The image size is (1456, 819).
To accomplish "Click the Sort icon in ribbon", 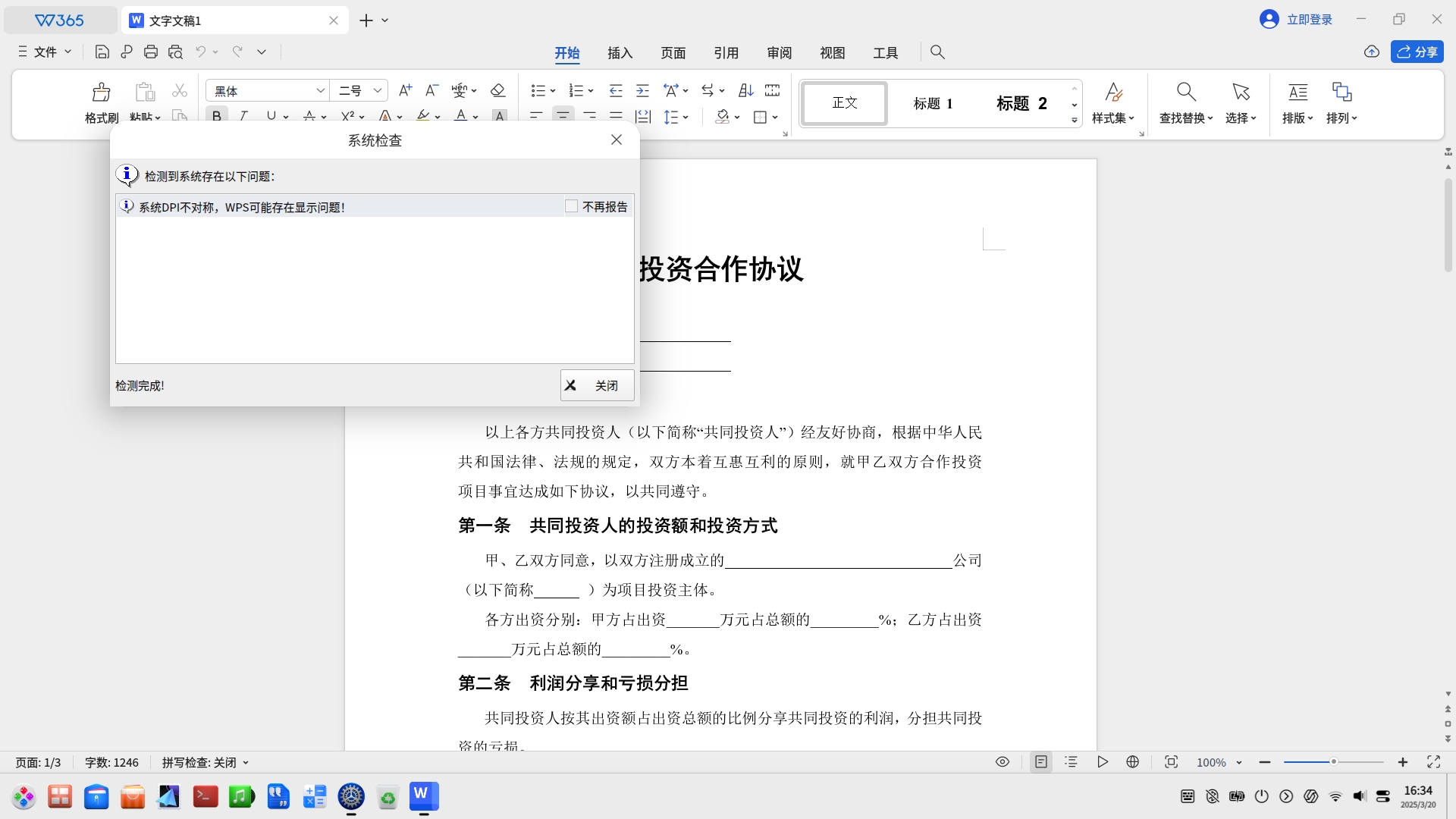I will click(x=746, y=90).
